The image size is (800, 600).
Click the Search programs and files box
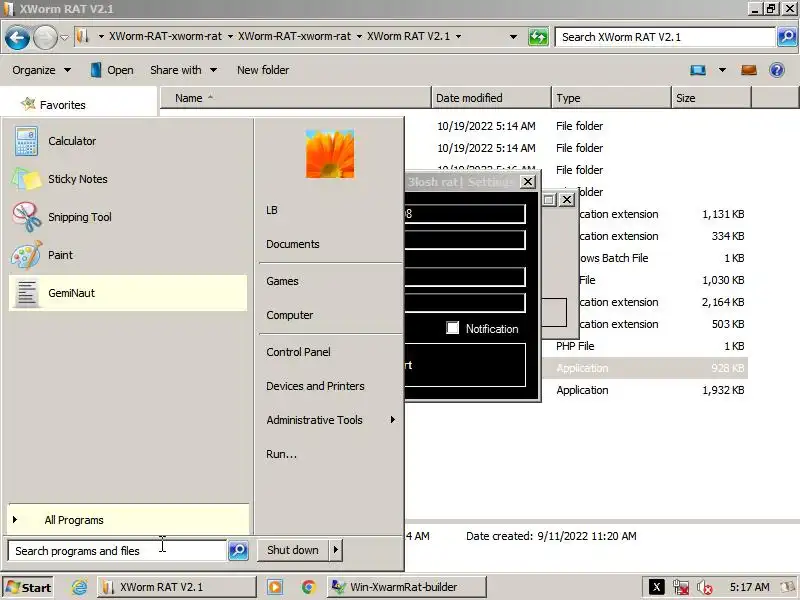pos(117,551)
